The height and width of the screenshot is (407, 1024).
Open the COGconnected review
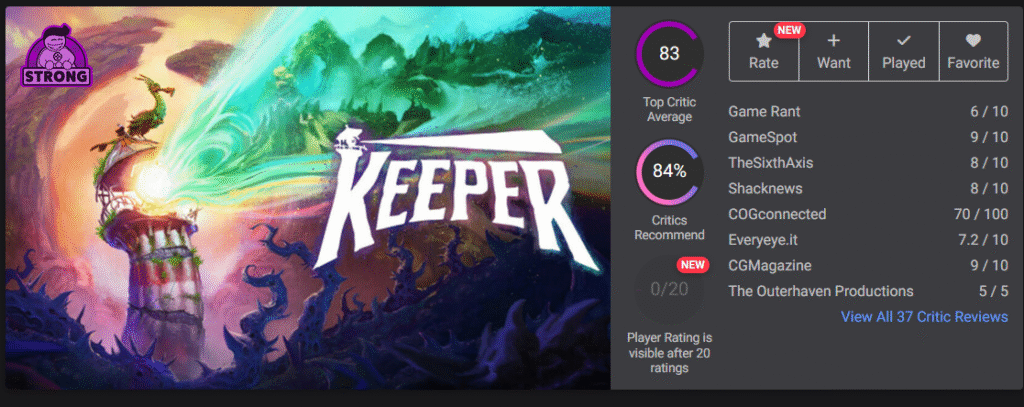(777, 214)
